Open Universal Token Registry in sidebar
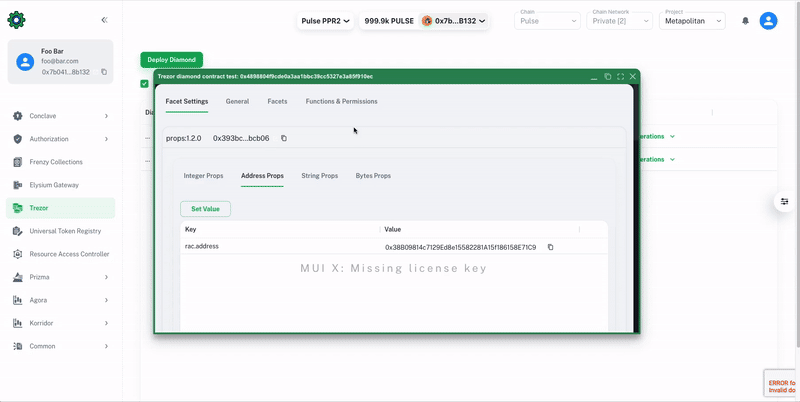Viewport: 800px width, 402px height. [65, 231]
